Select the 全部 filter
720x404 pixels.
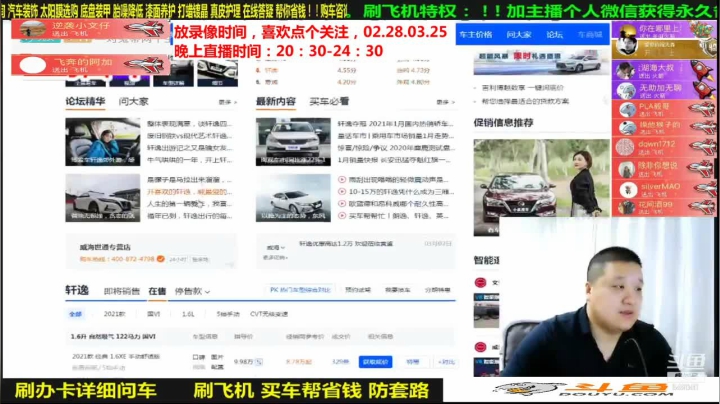pyautogui.click(x=75, y=314)
